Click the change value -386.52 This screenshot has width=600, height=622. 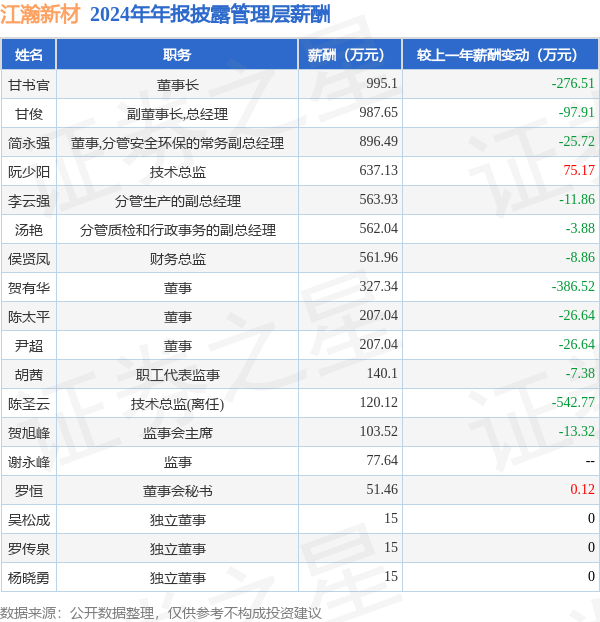click(573, 286)
